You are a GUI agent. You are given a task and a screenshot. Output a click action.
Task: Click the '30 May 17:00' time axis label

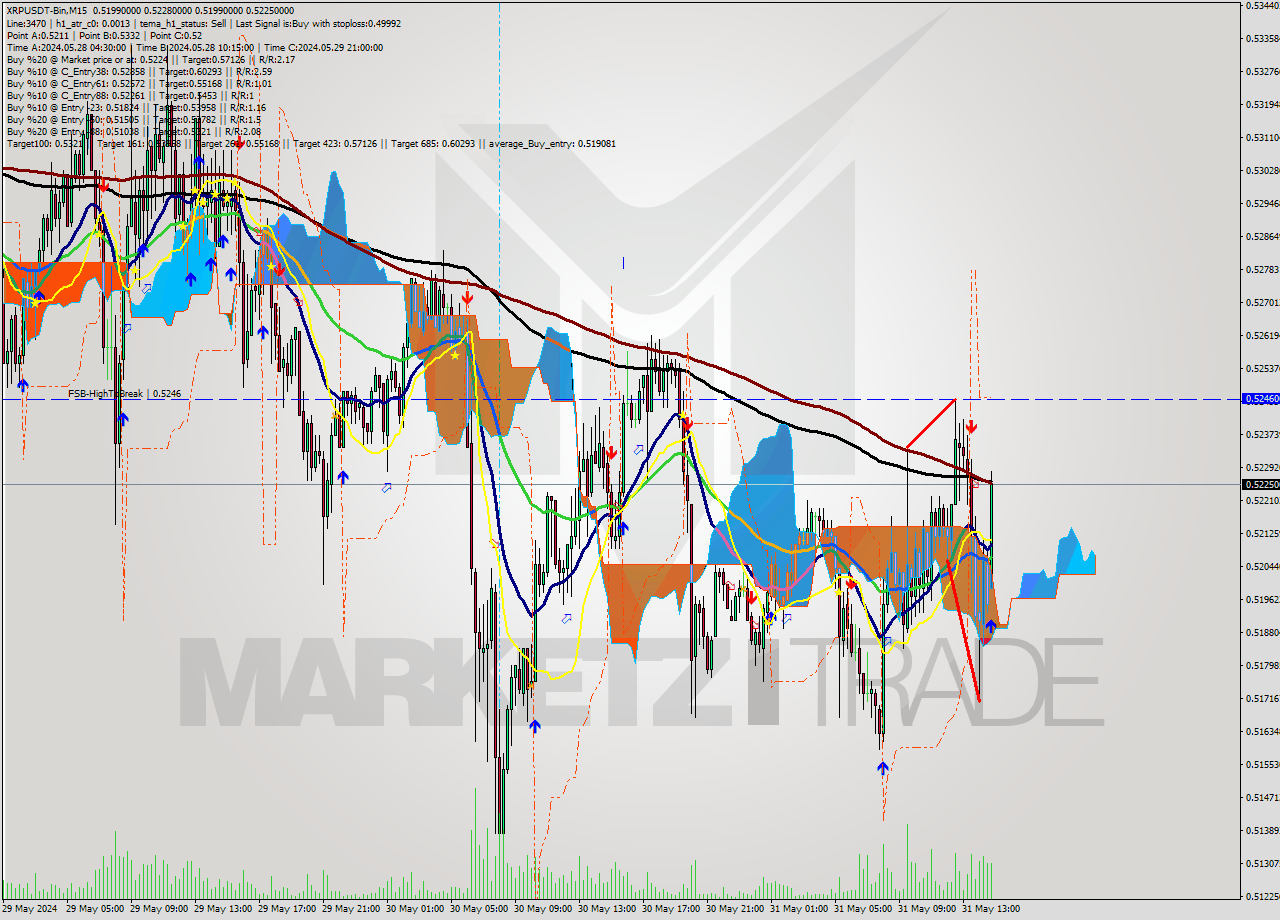tap(670, 909)
